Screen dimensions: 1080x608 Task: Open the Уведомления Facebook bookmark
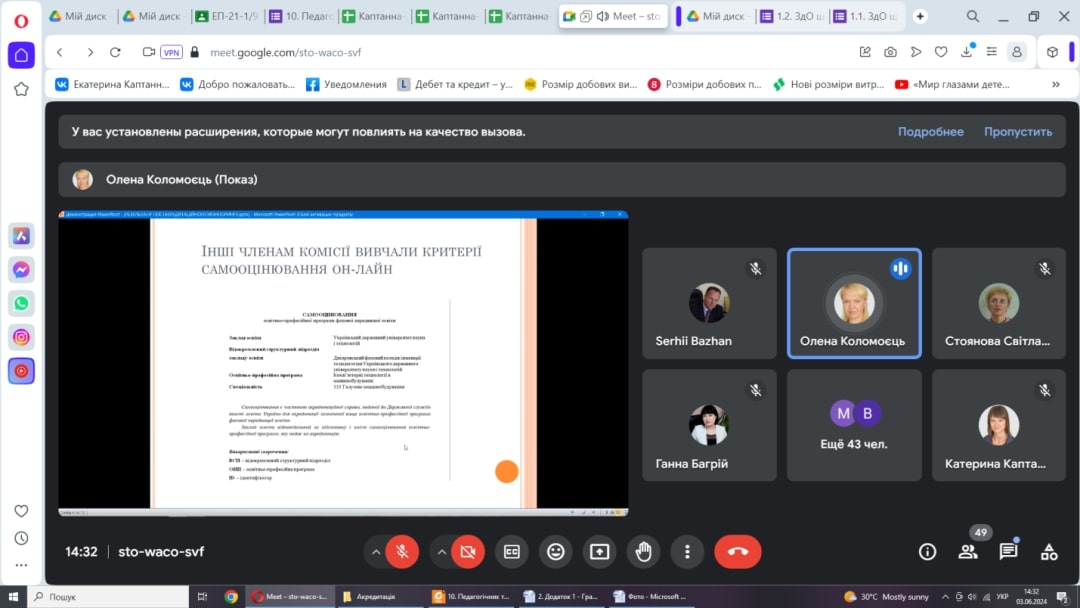pos(346,84)
